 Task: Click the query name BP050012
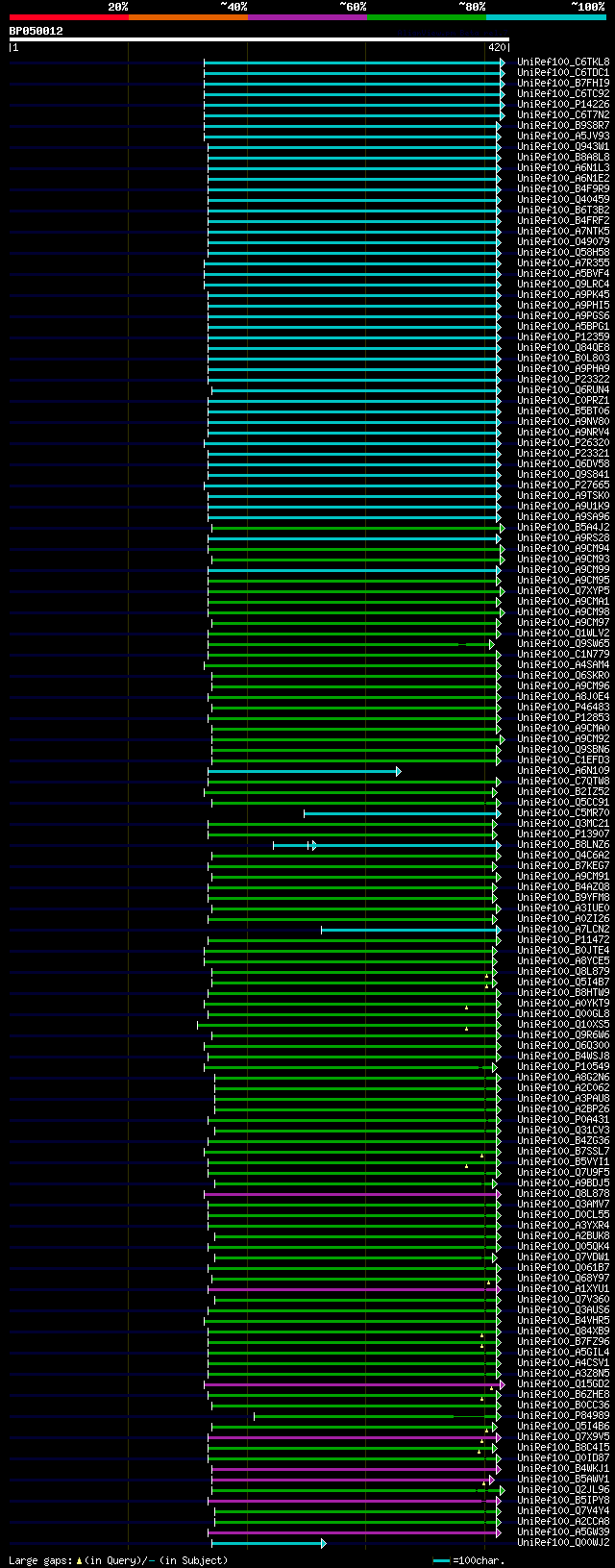point(37,31)
